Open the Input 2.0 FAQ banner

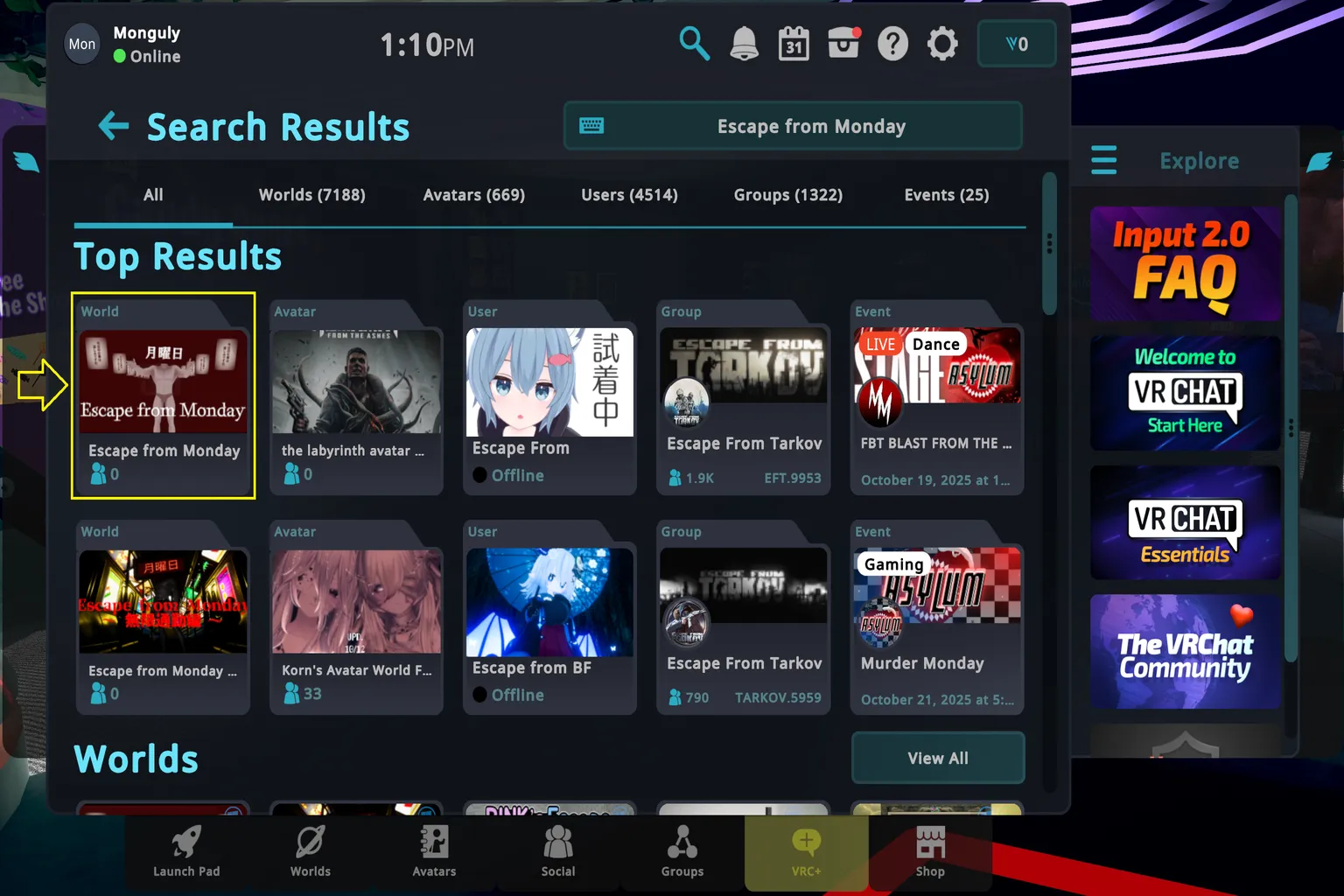(x=1185, y=263)
